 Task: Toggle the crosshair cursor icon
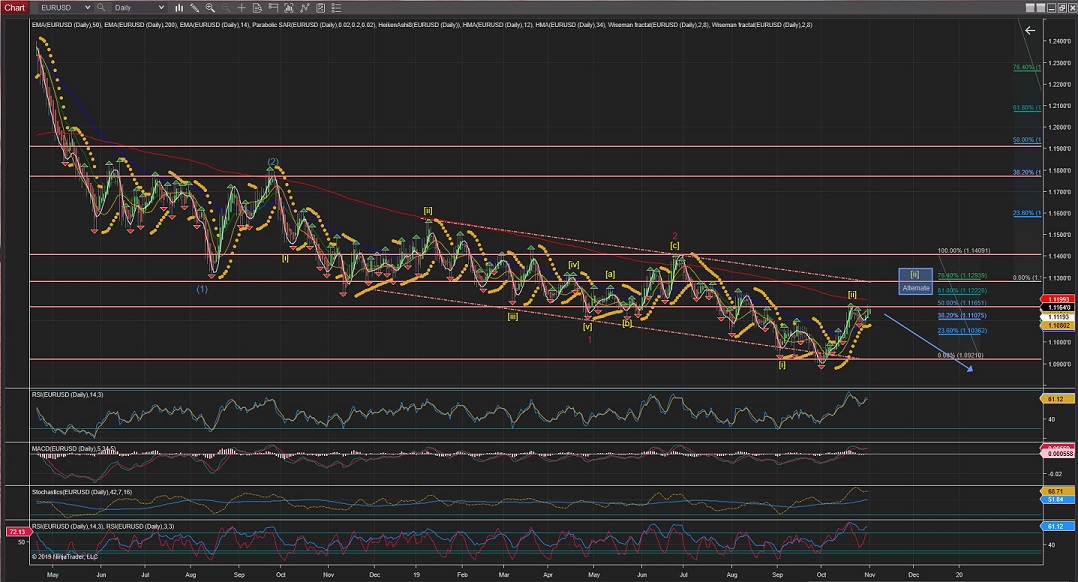[241, 8]
